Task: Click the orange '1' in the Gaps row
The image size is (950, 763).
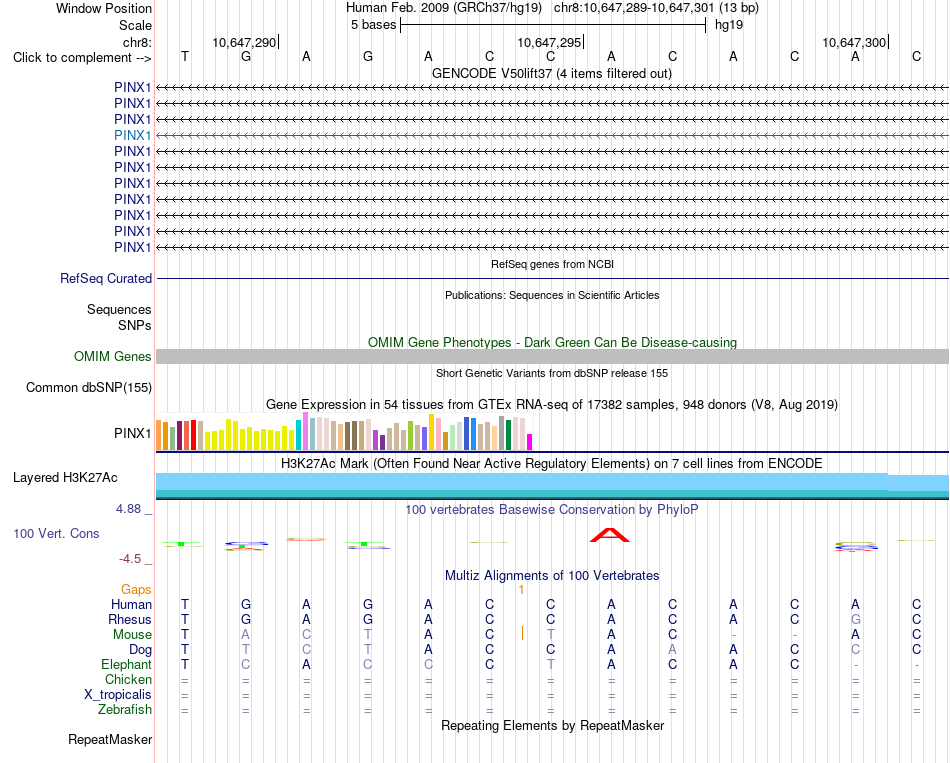Action: click(521, 590)
